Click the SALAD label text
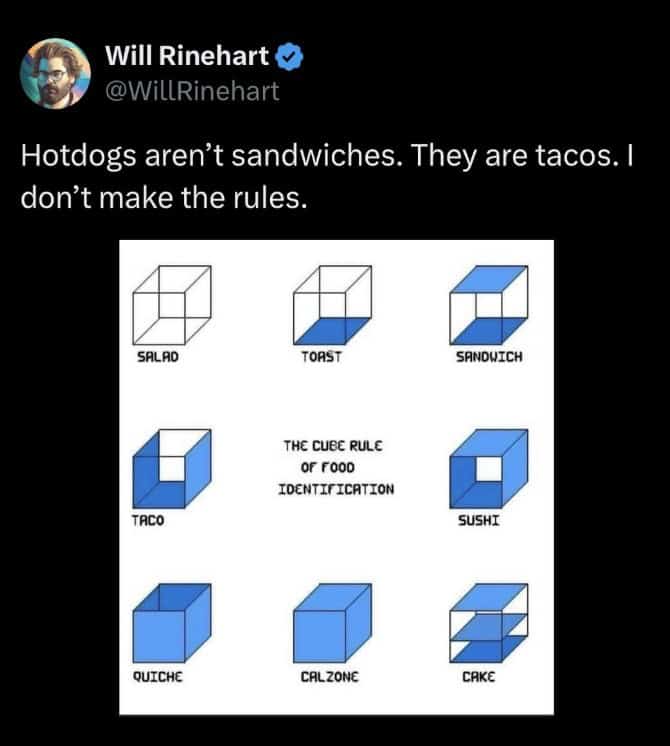 tap(158, 355)
